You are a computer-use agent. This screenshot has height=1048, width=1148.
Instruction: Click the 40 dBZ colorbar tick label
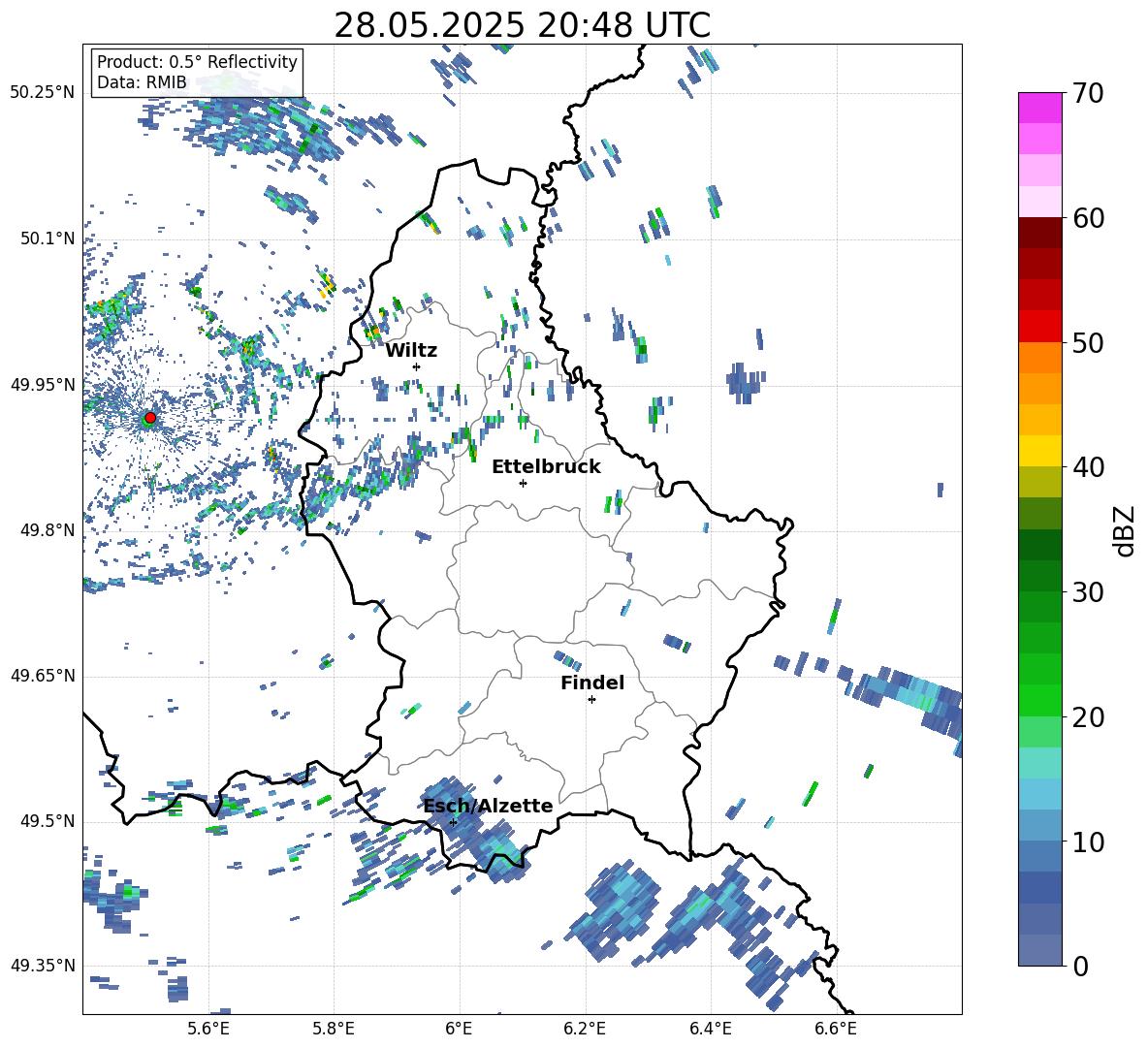coord(1088,467)
